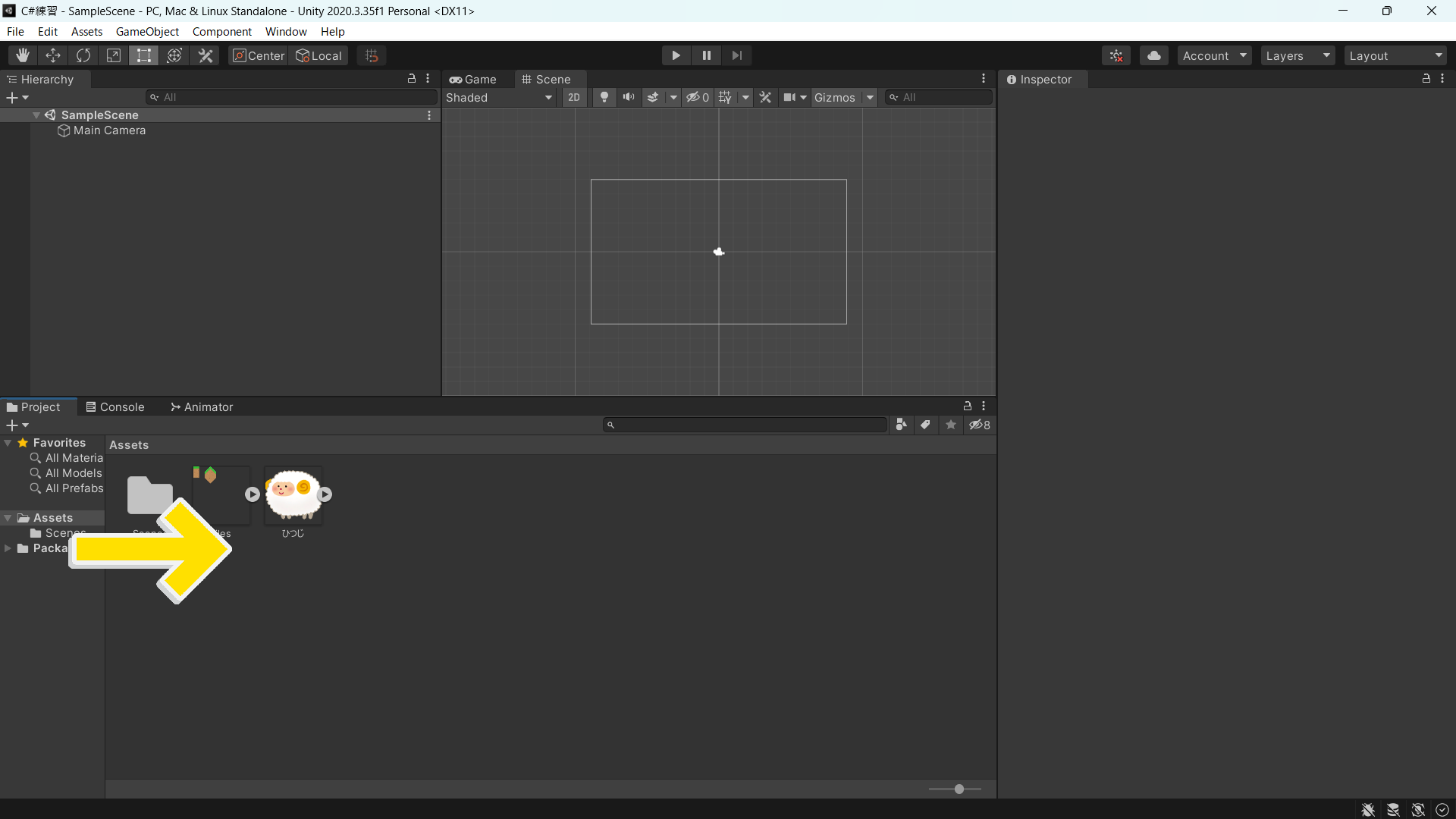Open the Shaded draw mode dropdown
This screenshot has width=1456, height=819.
tap(498, 97)
